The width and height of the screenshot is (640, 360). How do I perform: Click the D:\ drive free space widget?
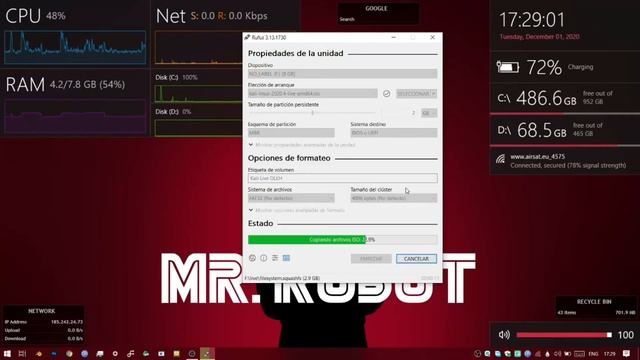(x=565, y=131)
